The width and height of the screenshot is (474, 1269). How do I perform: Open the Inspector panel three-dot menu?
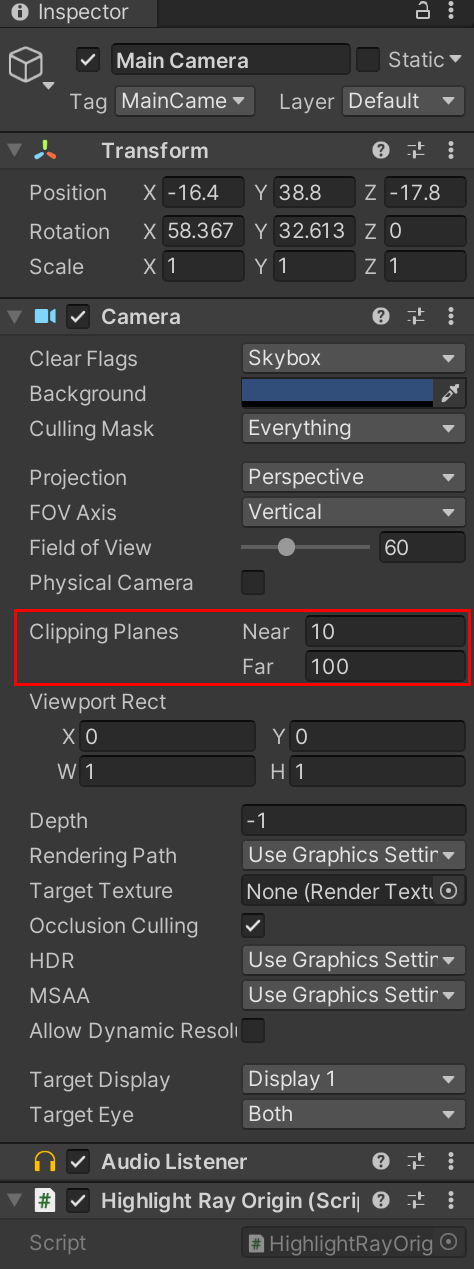[452, 12]
